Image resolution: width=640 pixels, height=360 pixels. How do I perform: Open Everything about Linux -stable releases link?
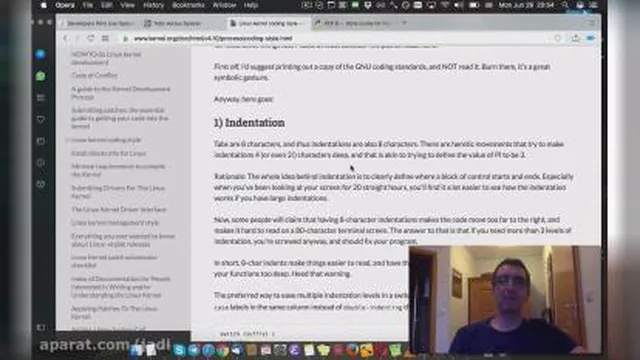pyautogui.click(x=123, y=240)
